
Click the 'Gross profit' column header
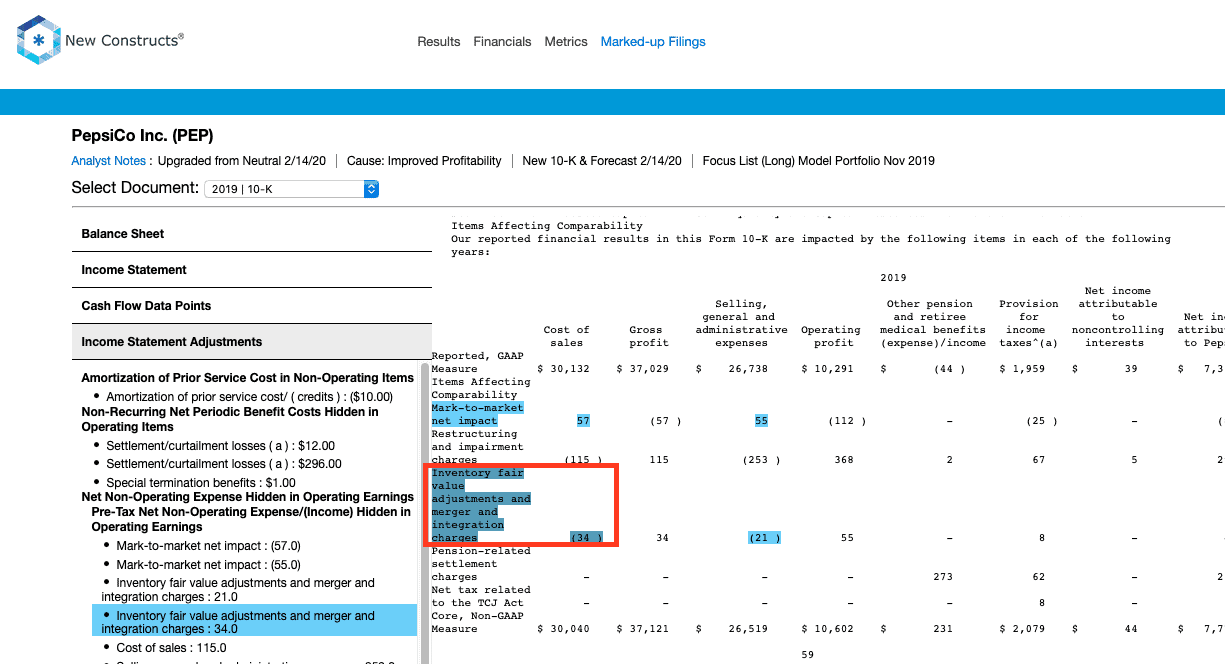649,336
